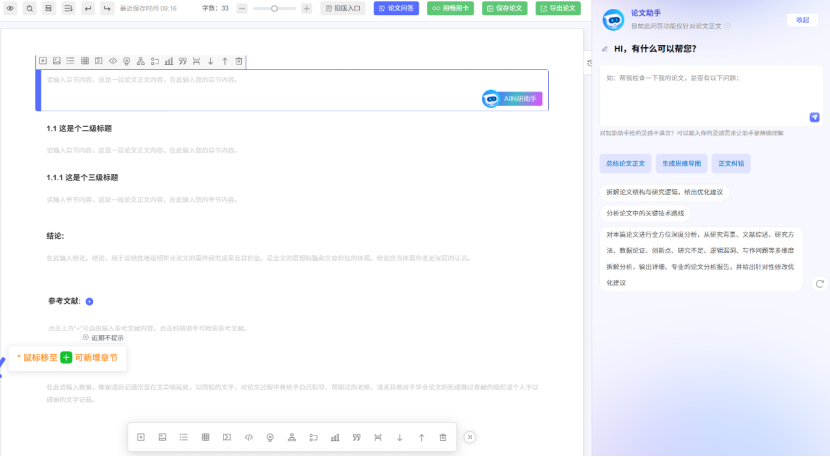Click the redo arrow in top toolbar

pos(107,8)
